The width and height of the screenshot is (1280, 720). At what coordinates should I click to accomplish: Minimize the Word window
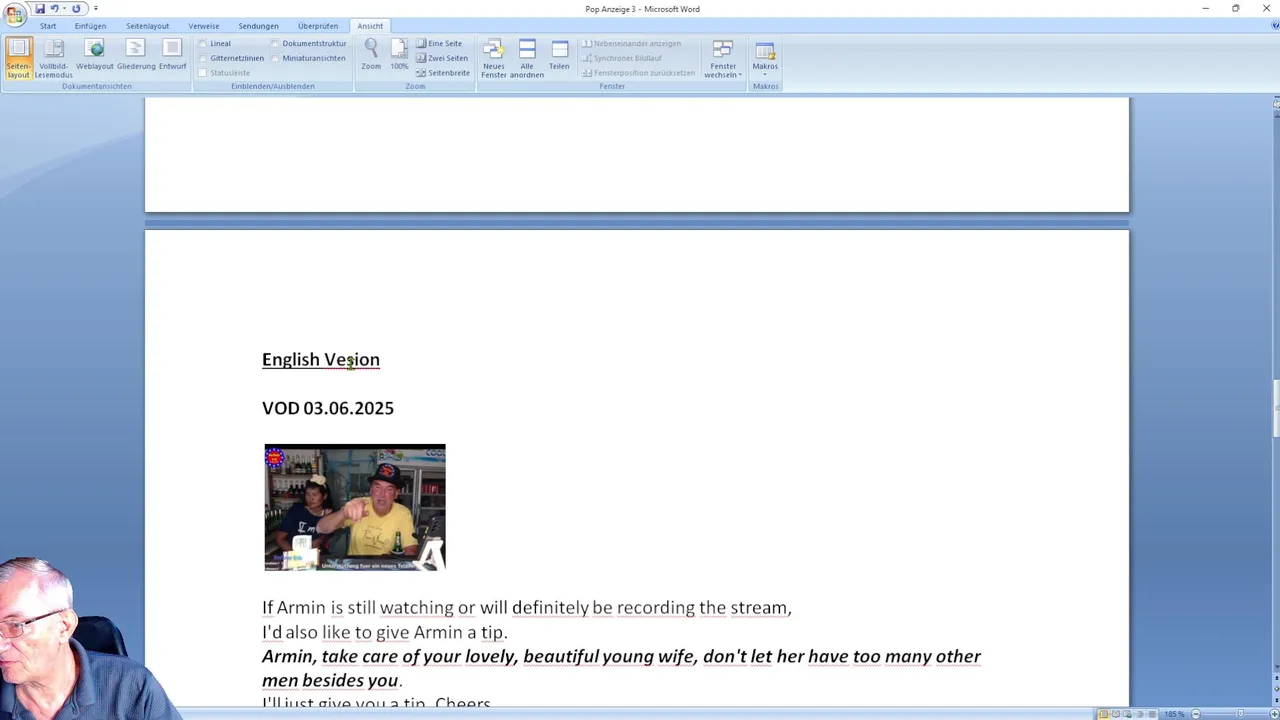1205,8
